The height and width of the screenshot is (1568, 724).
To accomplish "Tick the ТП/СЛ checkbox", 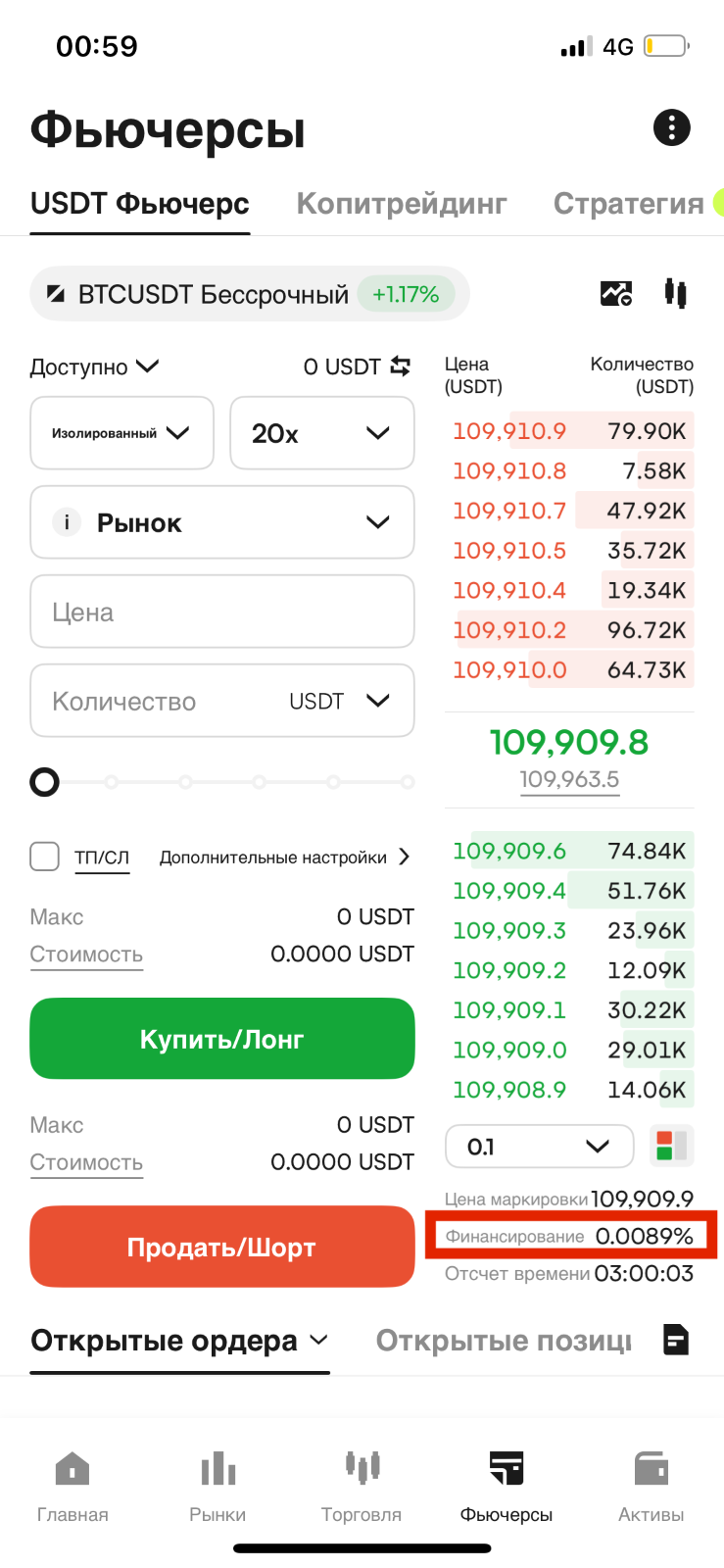I will pos(45,857).
